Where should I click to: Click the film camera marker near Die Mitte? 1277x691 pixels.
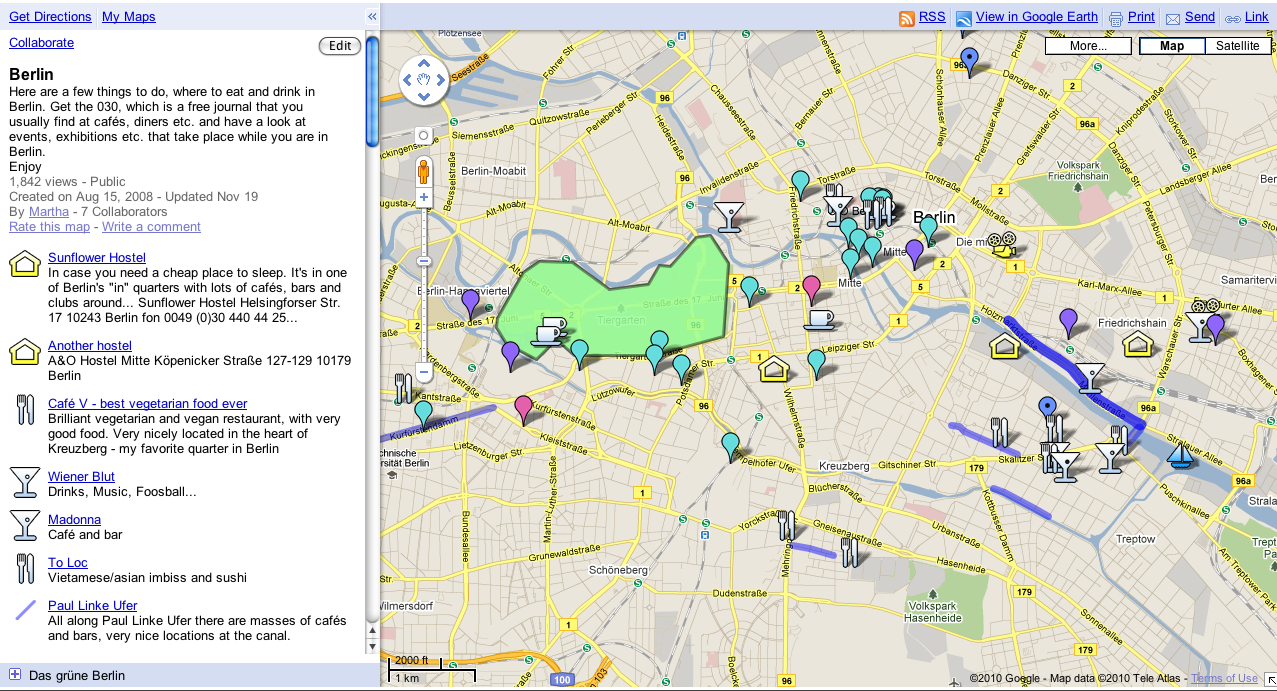click(1002, 244)
